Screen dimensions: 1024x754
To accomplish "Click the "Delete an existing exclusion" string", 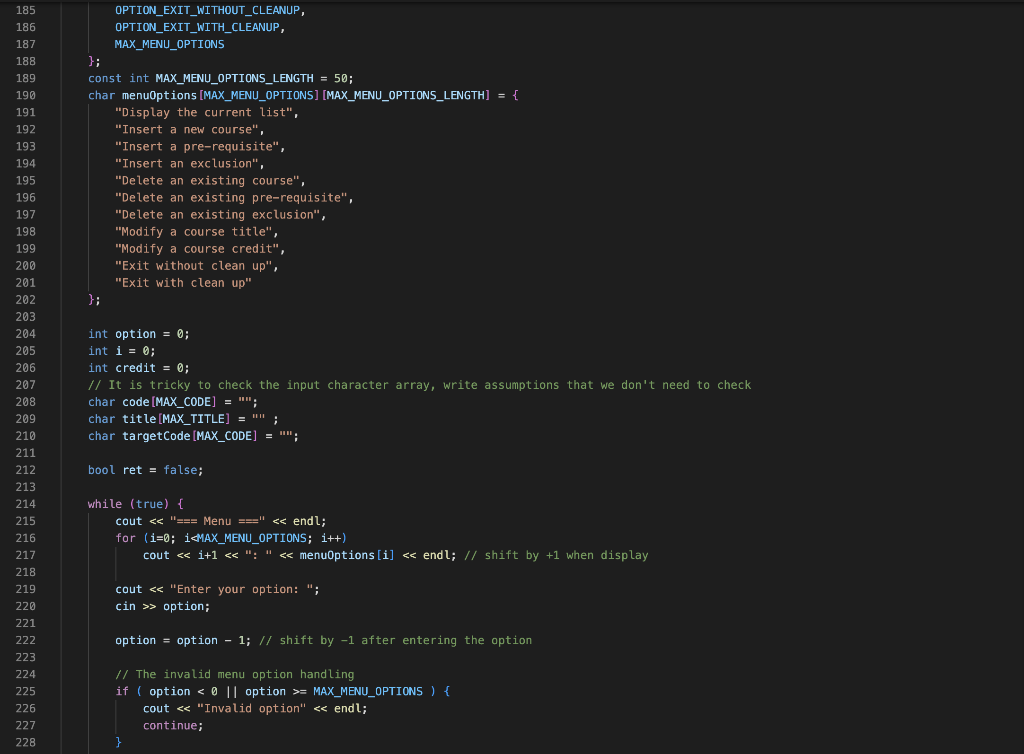I will [217, 215].
